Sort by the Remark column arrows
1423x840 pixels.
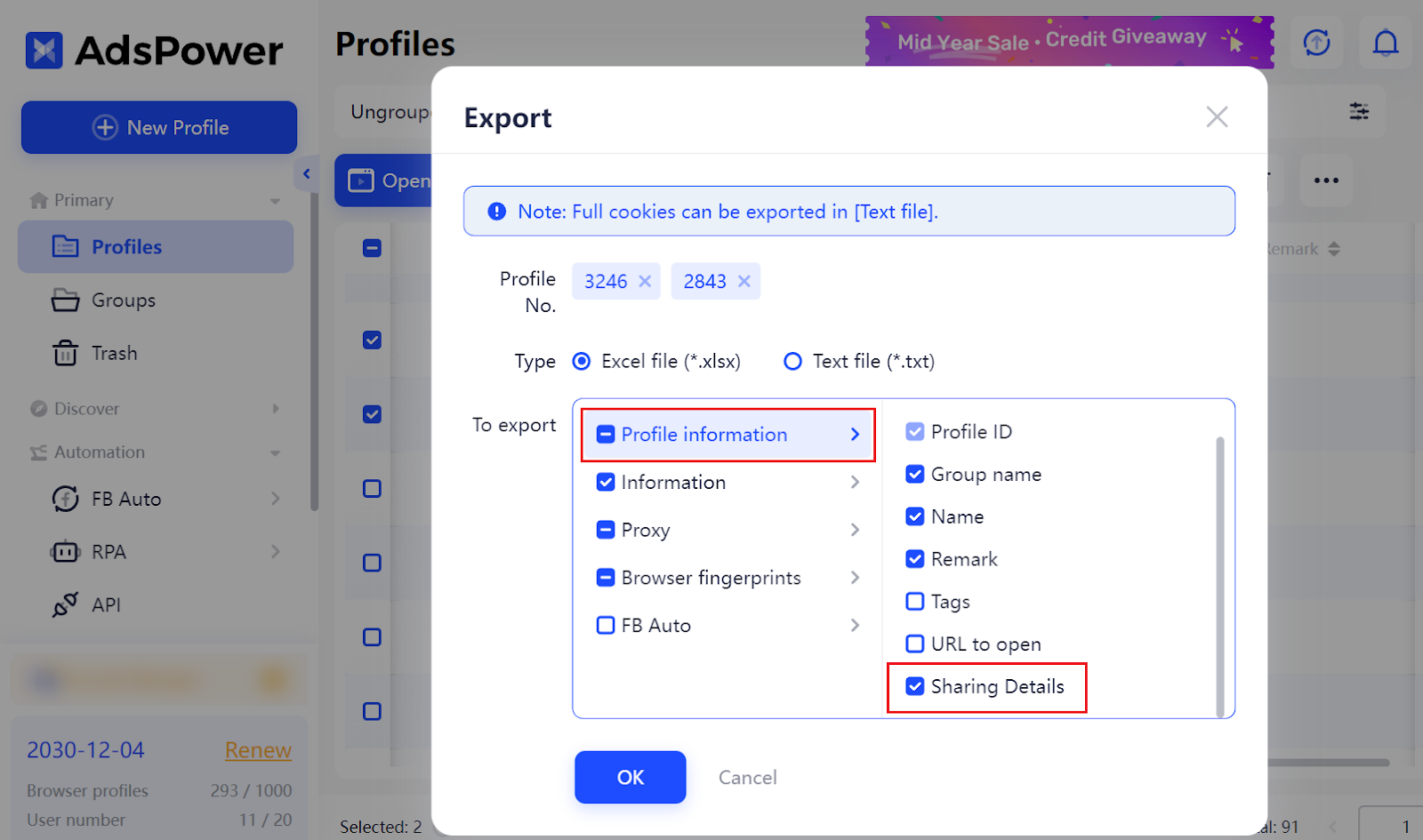click(x=1333, y=249)
